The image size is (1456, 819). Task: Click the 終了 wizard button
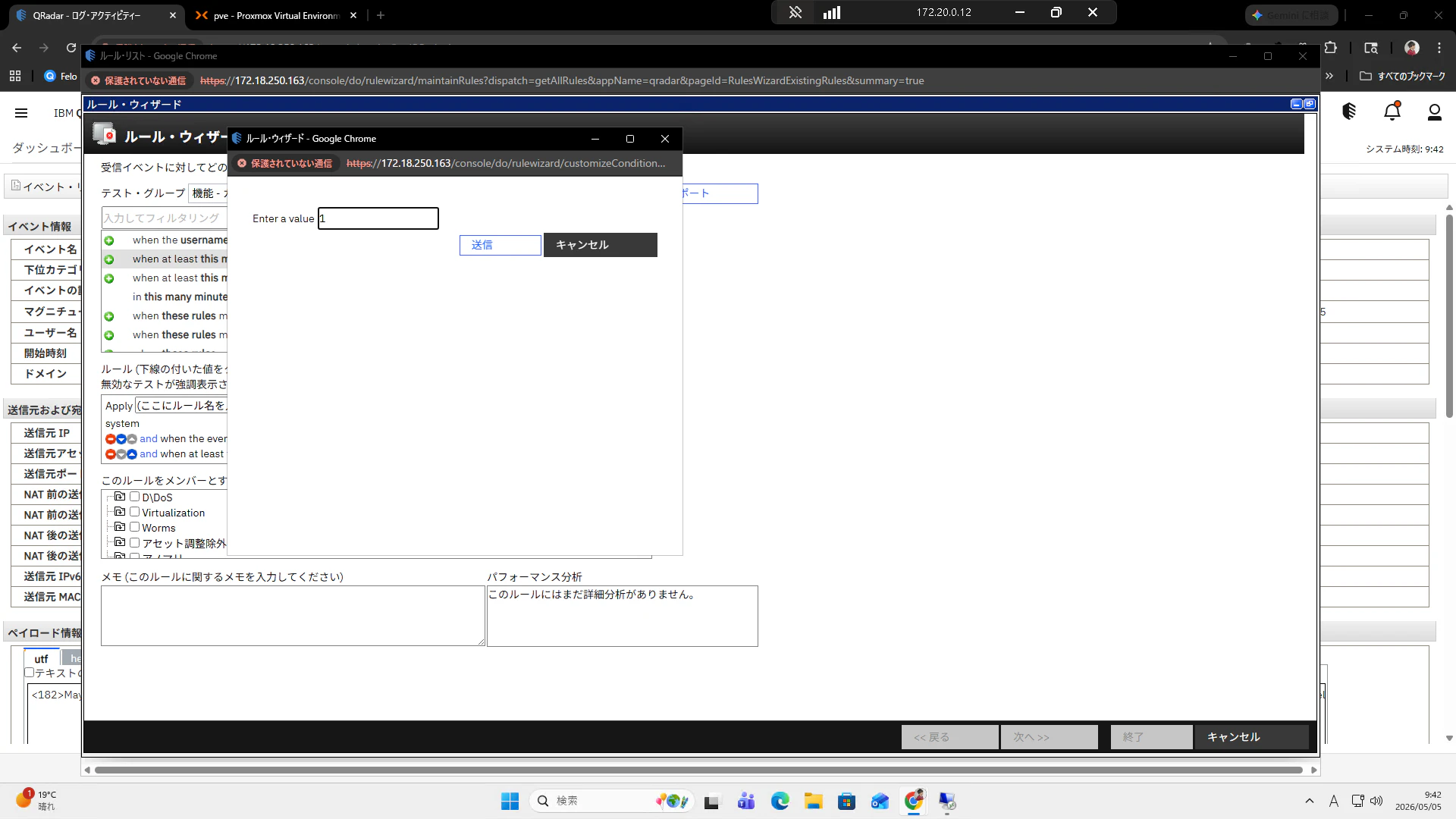tap(1152, 737)
